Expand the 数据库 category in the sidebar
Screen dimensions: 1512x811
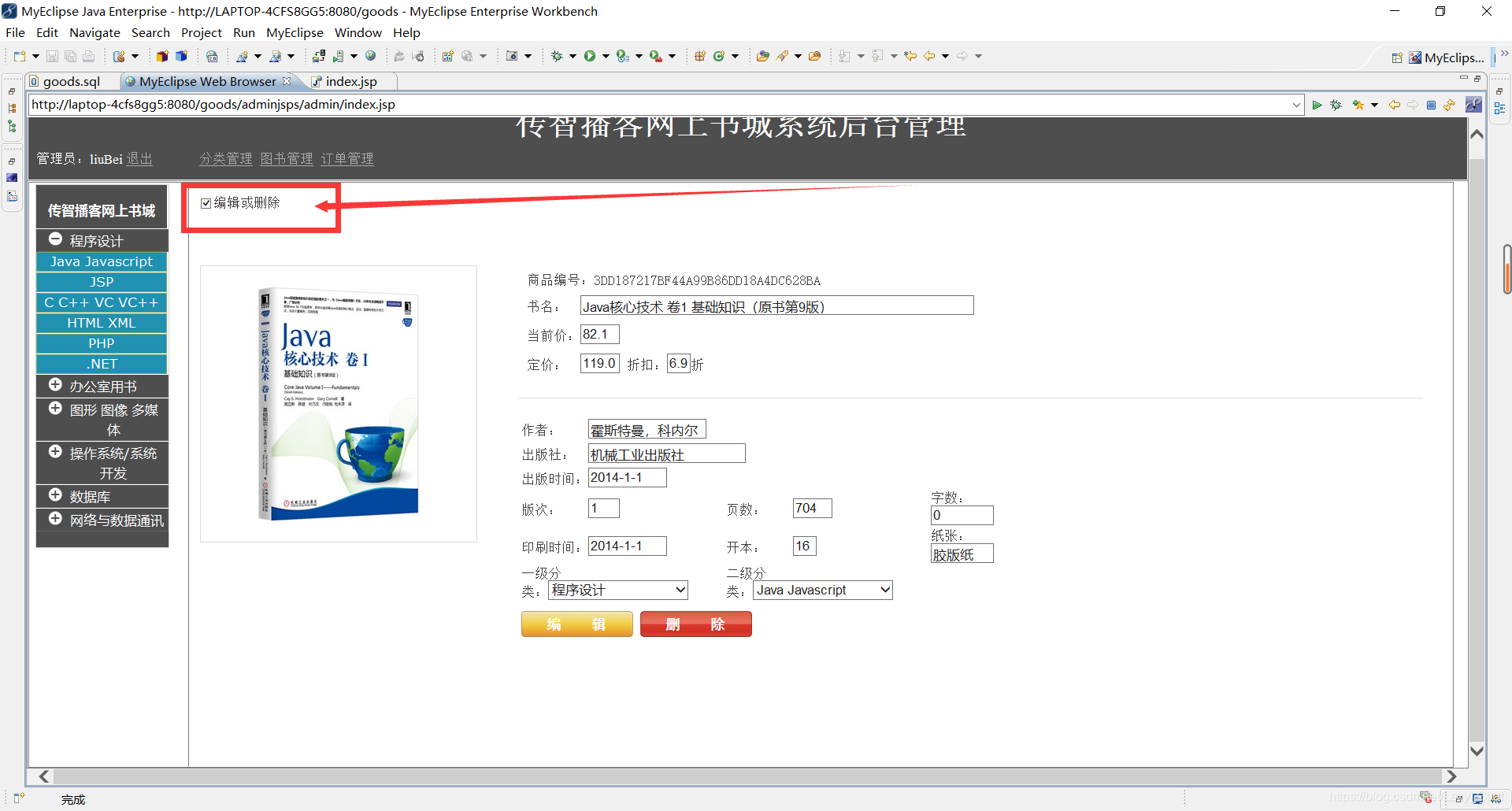pyautogui.click(x=55, y=494)
